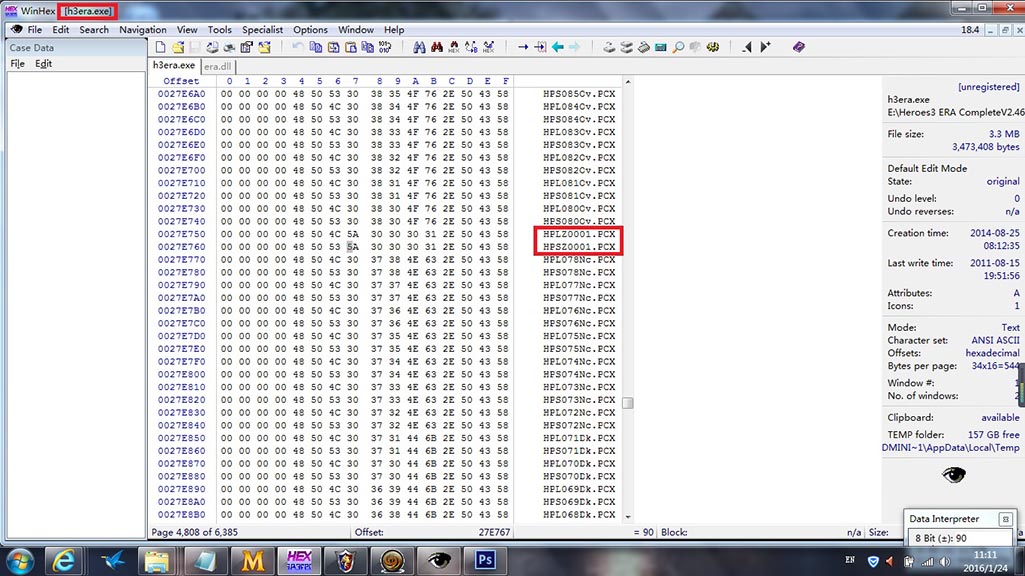Image resolution: width=1025 pixels, height=576 pixels.
Task: Open the Navigation menu
Action: point(143,29)
